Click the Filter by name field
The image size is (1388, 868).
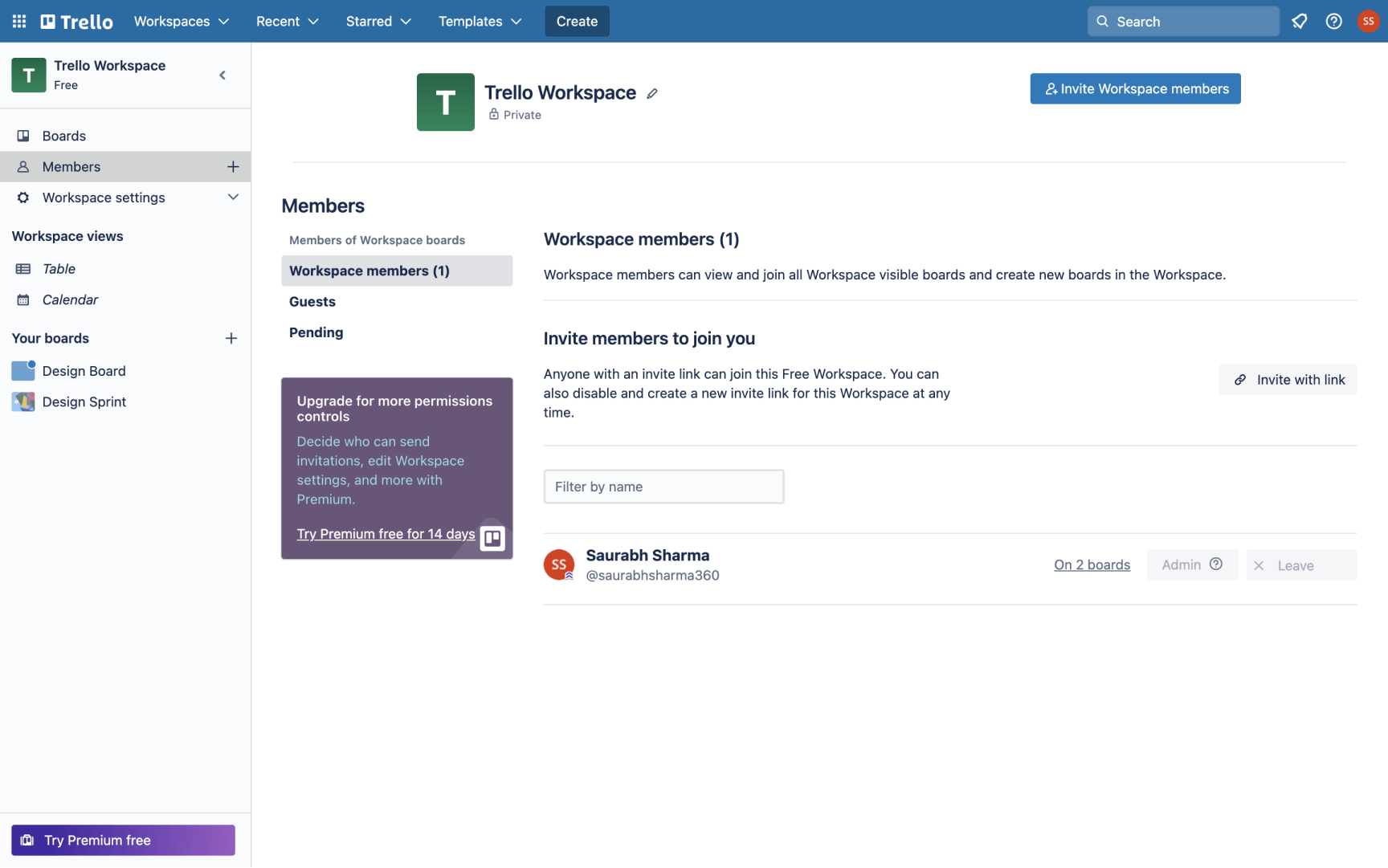[663, 487]
